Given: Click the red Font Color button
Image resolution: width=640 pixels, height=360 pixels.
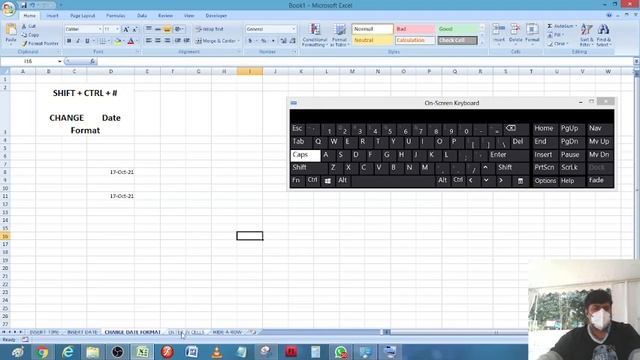Looking at the screenshot, I should click(131, 41).
